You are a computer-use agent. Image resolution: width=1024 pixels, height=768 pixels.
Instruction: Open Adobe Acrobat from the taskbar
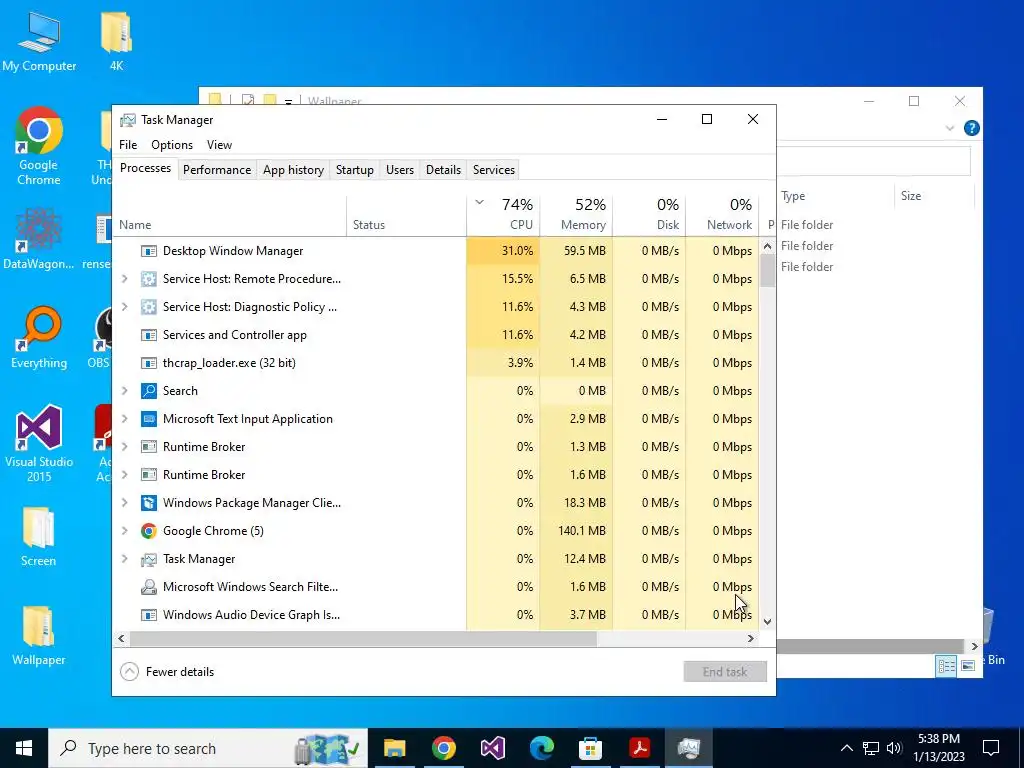click(x=639, y=748)
